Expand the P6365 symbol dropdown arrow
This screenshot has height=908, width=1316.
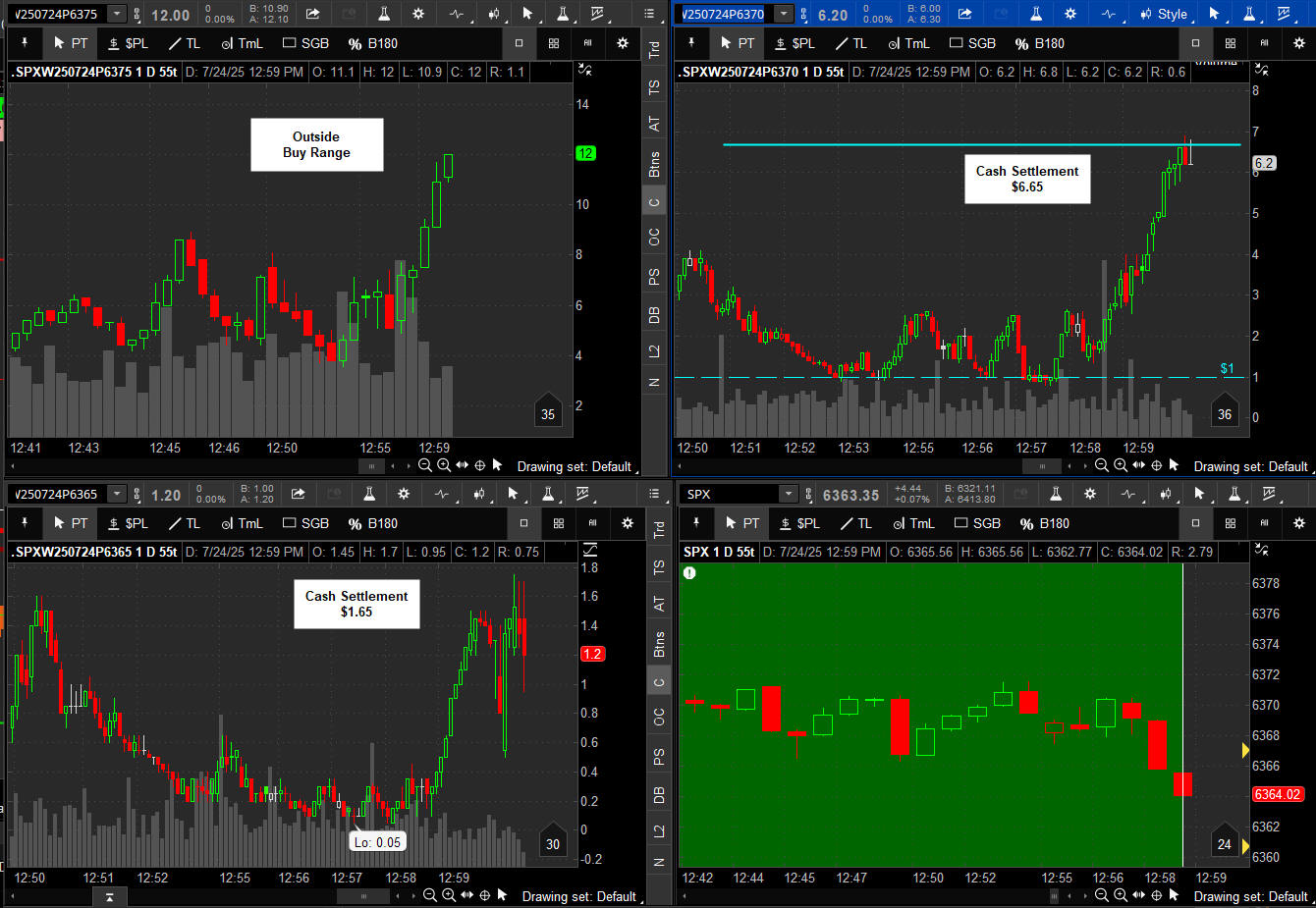click(117, 494)
